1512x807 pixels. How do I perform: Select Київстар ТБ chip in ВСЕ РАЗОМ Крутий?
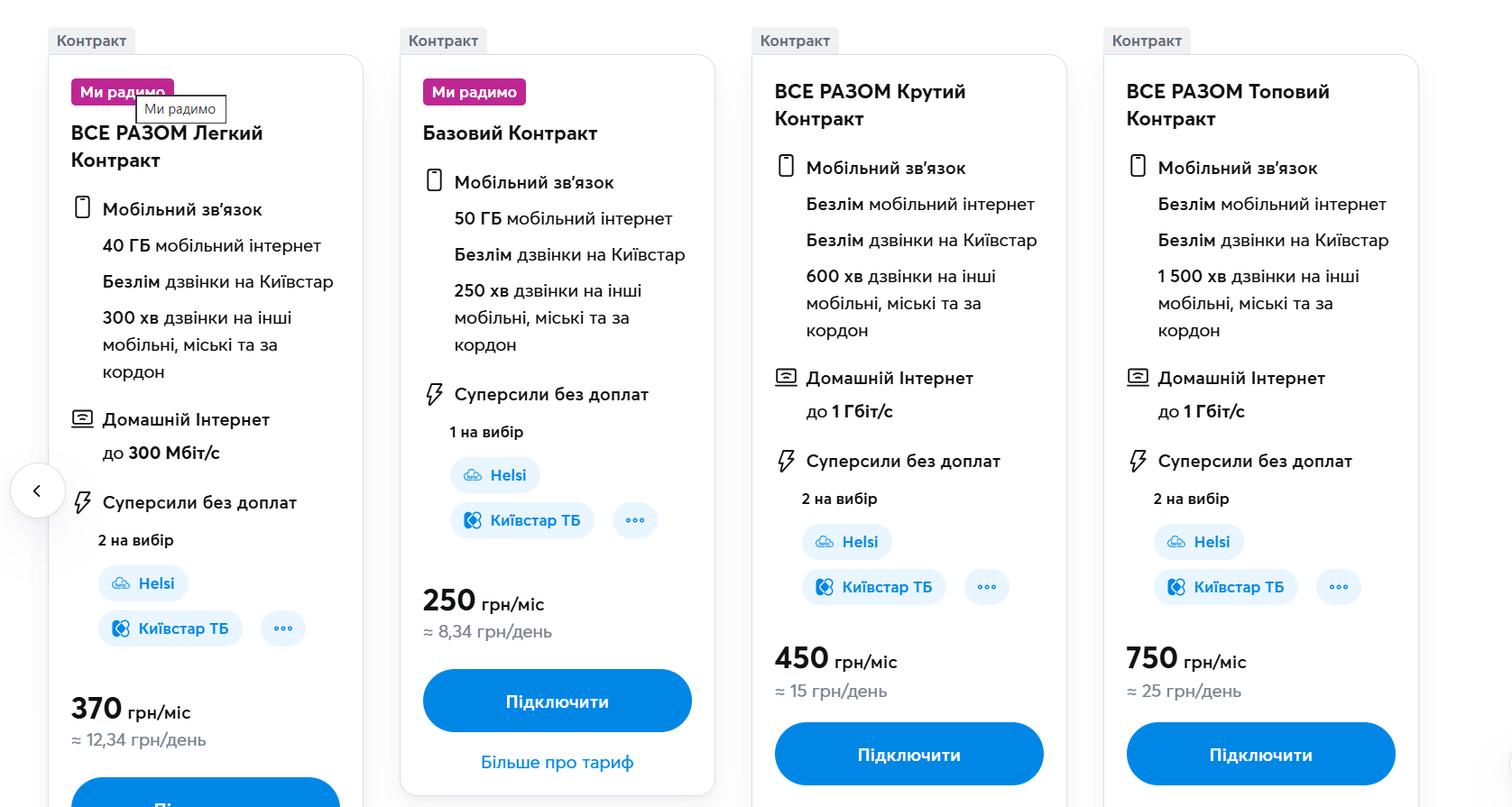pos(873,587)
